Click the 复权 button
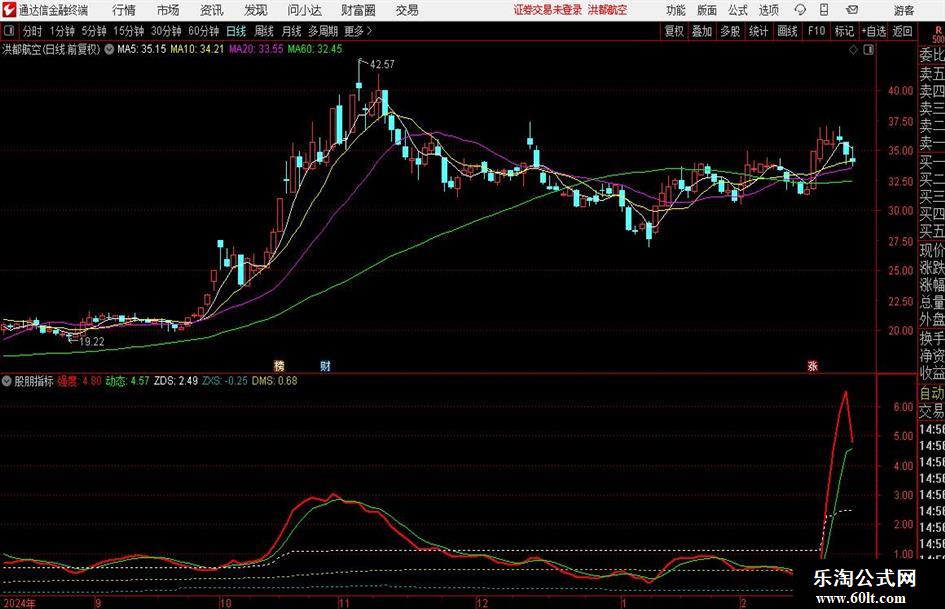 [674, 31]
